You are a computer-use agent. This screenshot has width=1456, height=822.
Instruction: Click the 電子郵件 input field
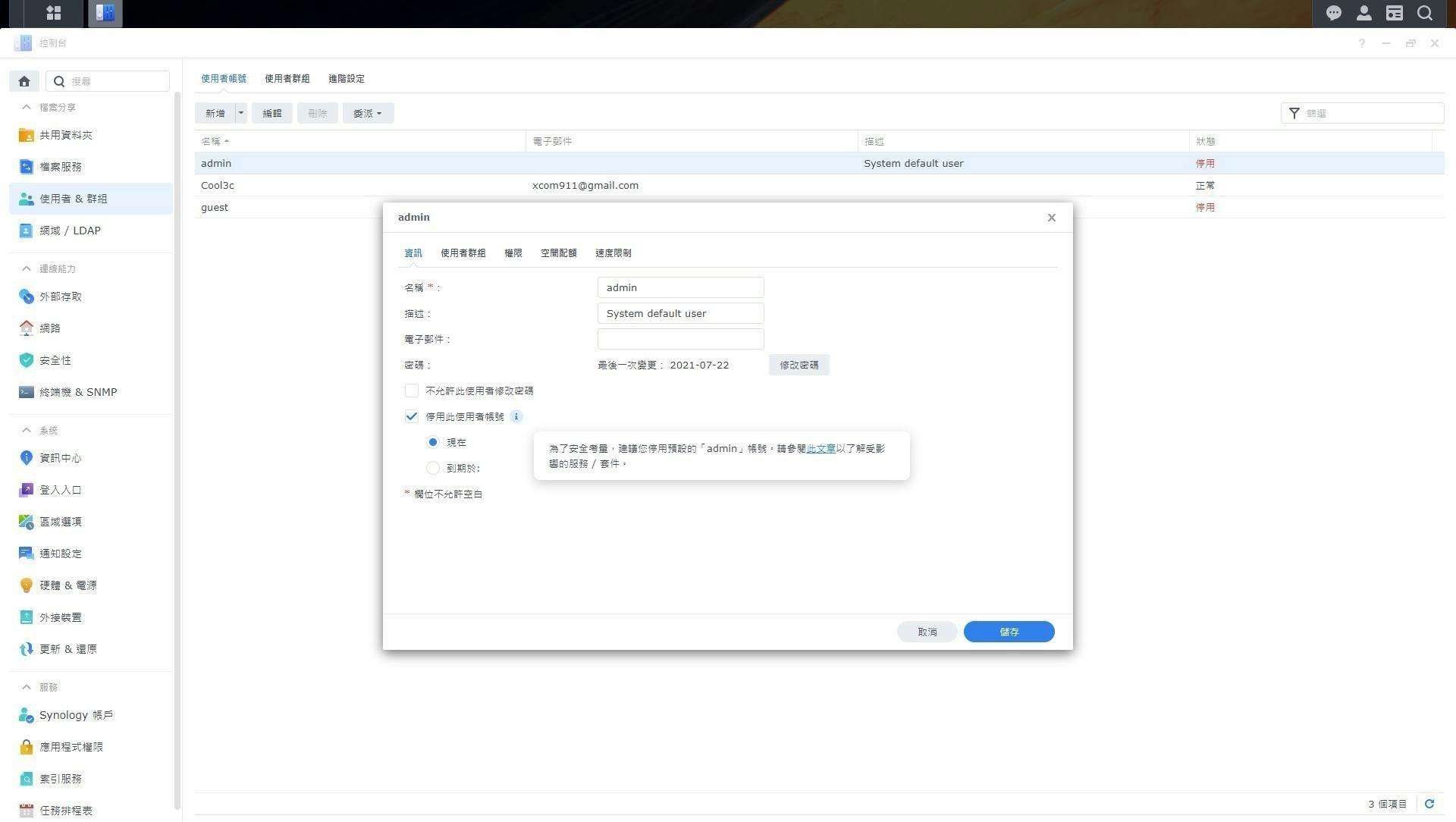[680, 339]
